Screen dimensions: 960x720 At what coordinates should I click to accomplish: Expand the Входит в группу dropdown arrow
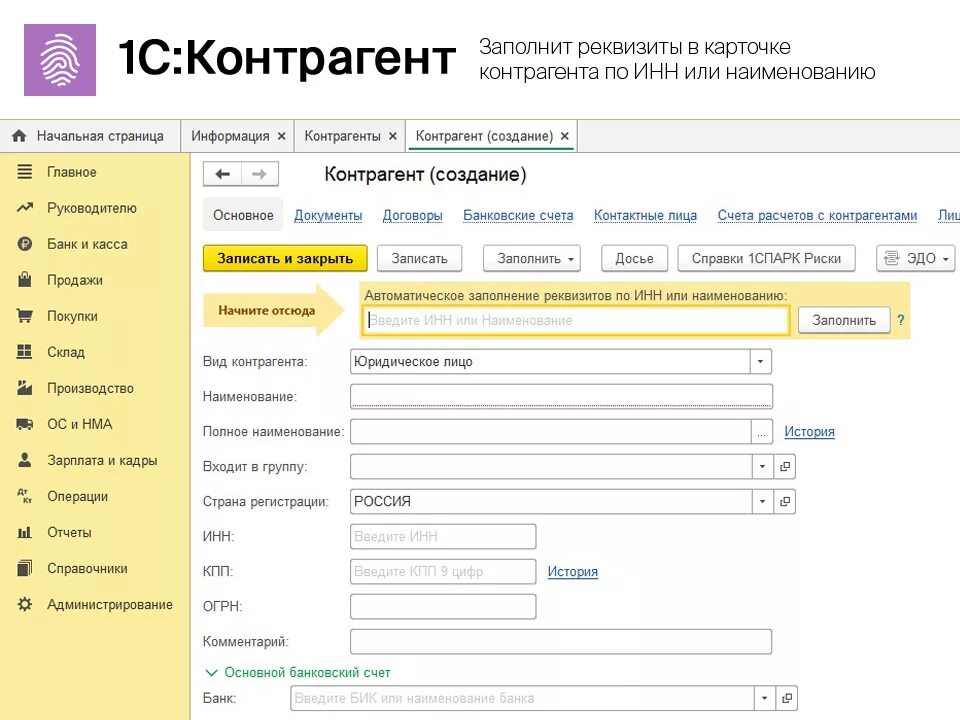click(762, 467)
